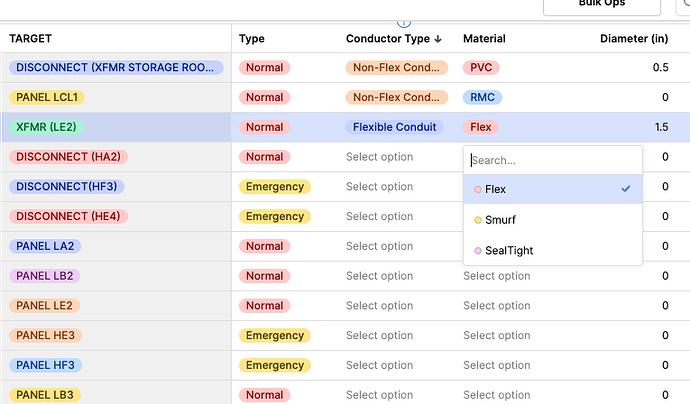690x404 pixels.
Task: Click the Material column header
Action: pyautogui.click(x=484, y=39)
